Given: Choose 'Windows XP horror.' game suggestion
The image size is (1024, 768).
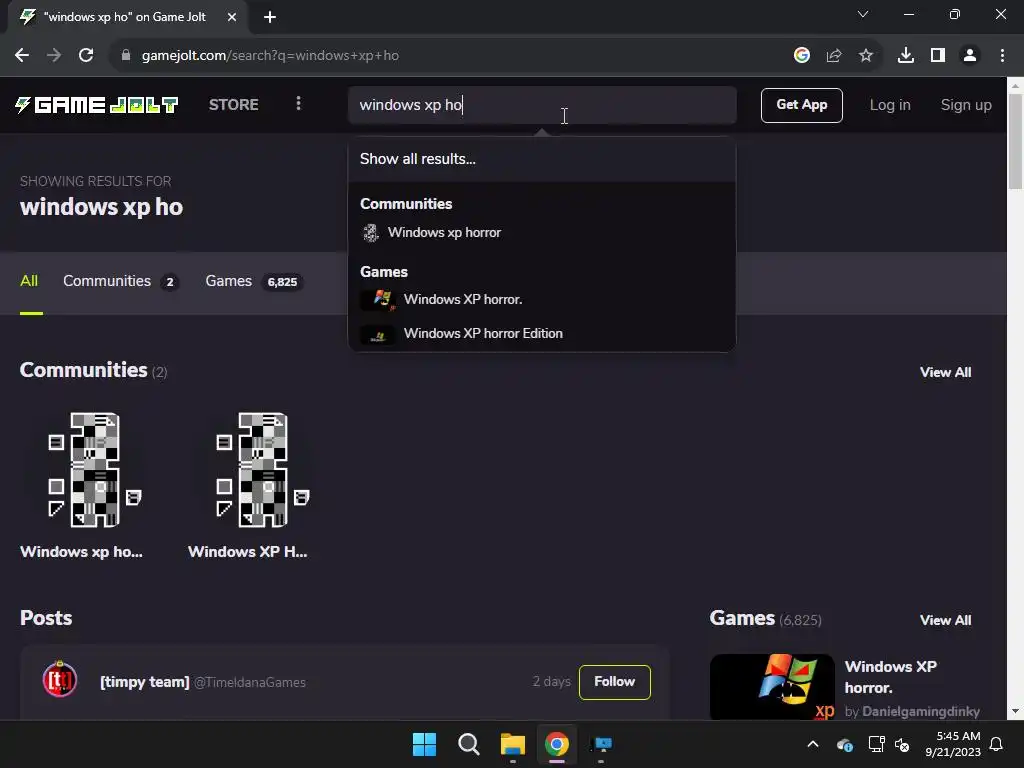Looking at the screenshot, I should pyautogui.click(x=542, y=299).
